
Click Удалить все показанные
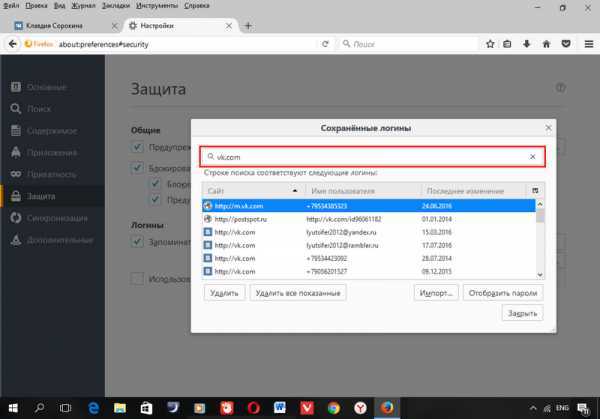tap(298, 293)
